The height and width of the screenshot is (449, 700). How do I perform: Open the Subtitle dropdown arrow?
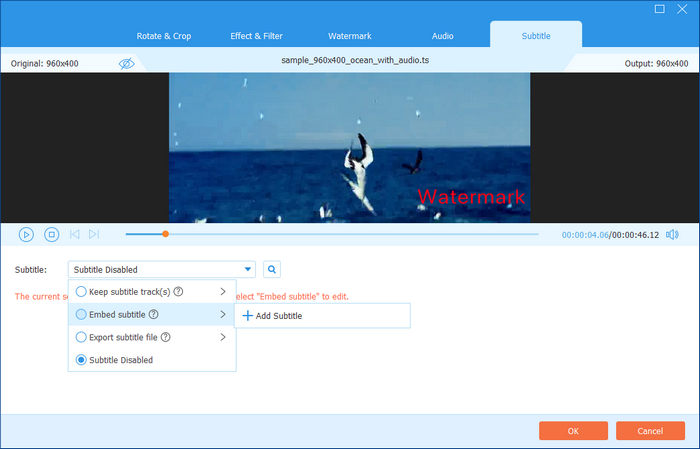tap(248, 269)
